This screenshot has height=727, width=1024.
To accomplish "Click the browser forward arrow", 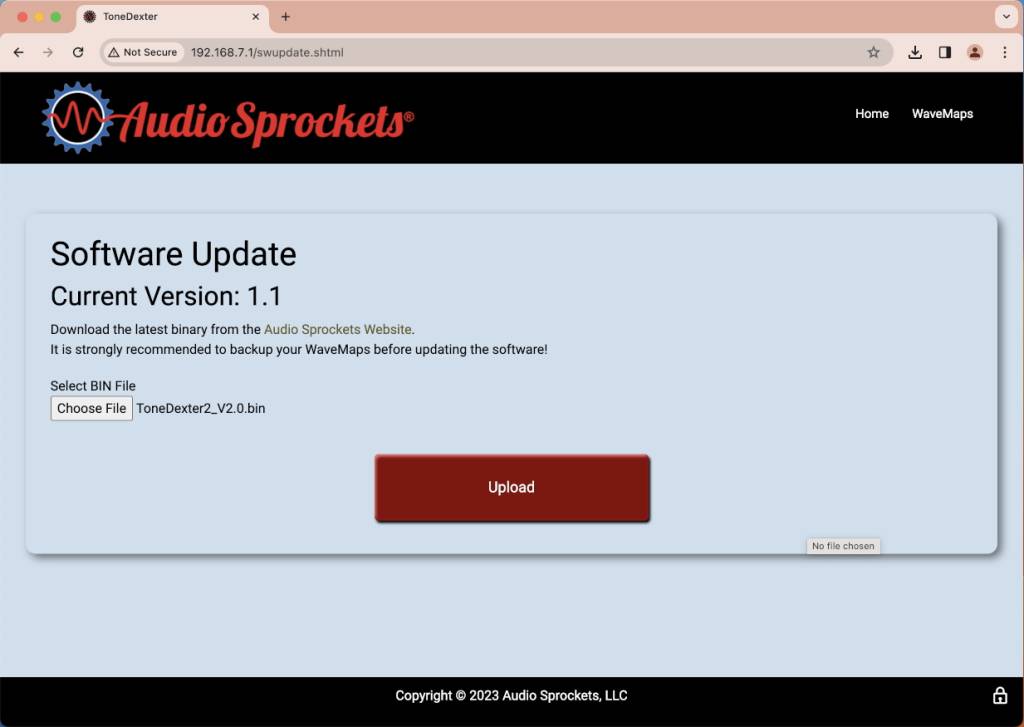I will click(x=48, y=52).
